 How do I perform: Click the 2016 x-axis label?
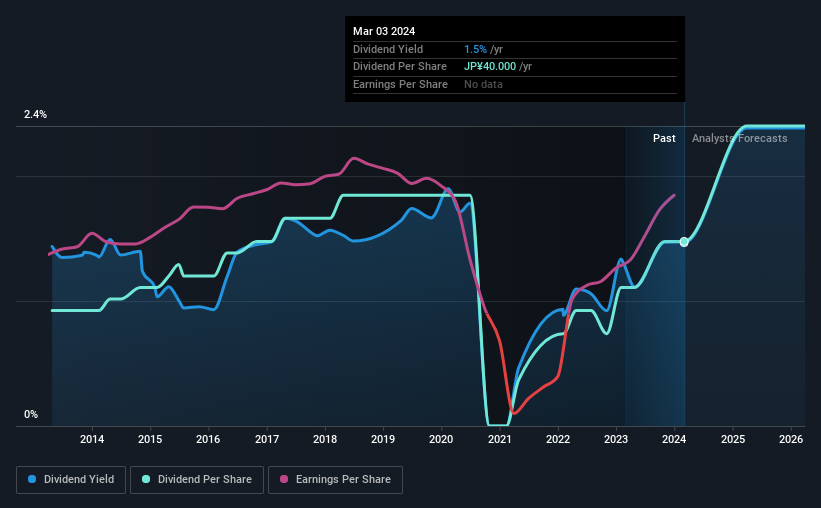(x=208, y=439)
